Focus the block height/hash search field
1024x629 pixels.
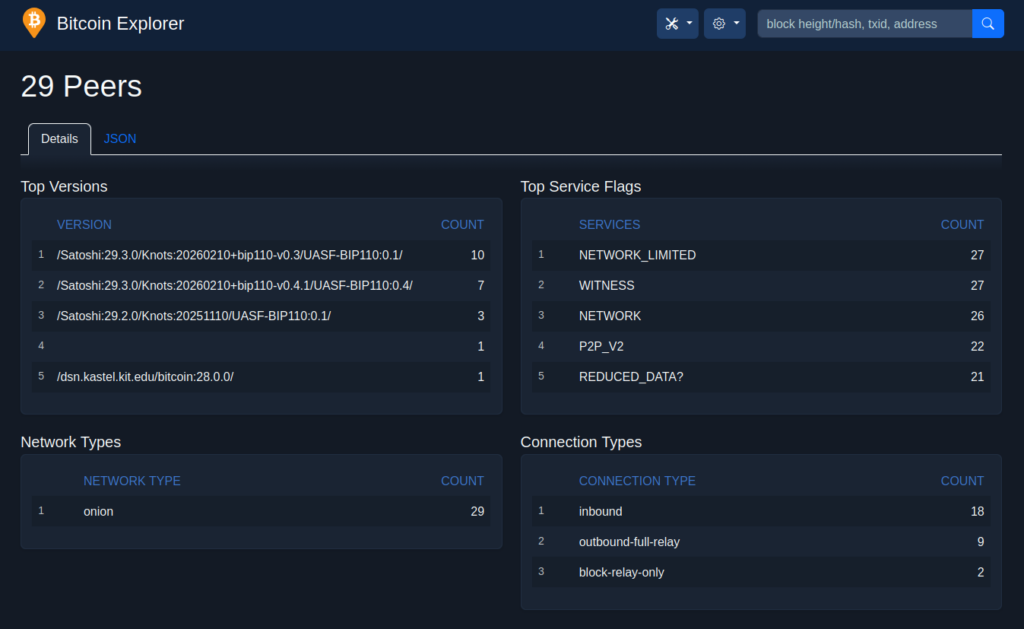click(x=864, y=24)
